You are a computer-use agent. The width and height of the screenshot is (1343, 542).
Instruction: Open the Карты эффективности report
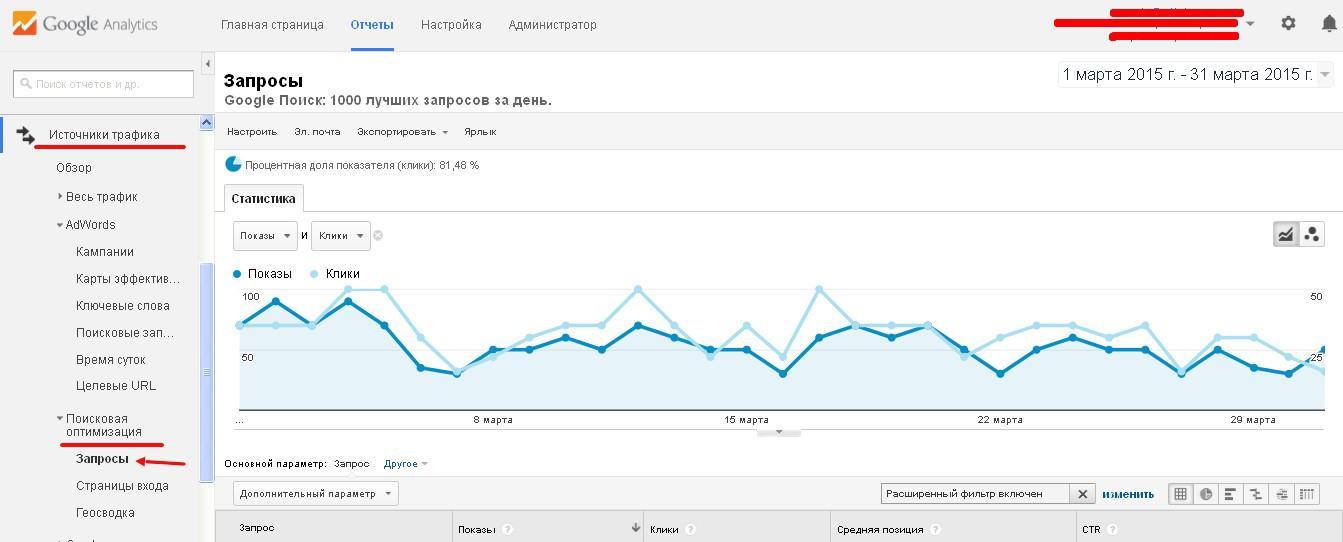(128, 279)
